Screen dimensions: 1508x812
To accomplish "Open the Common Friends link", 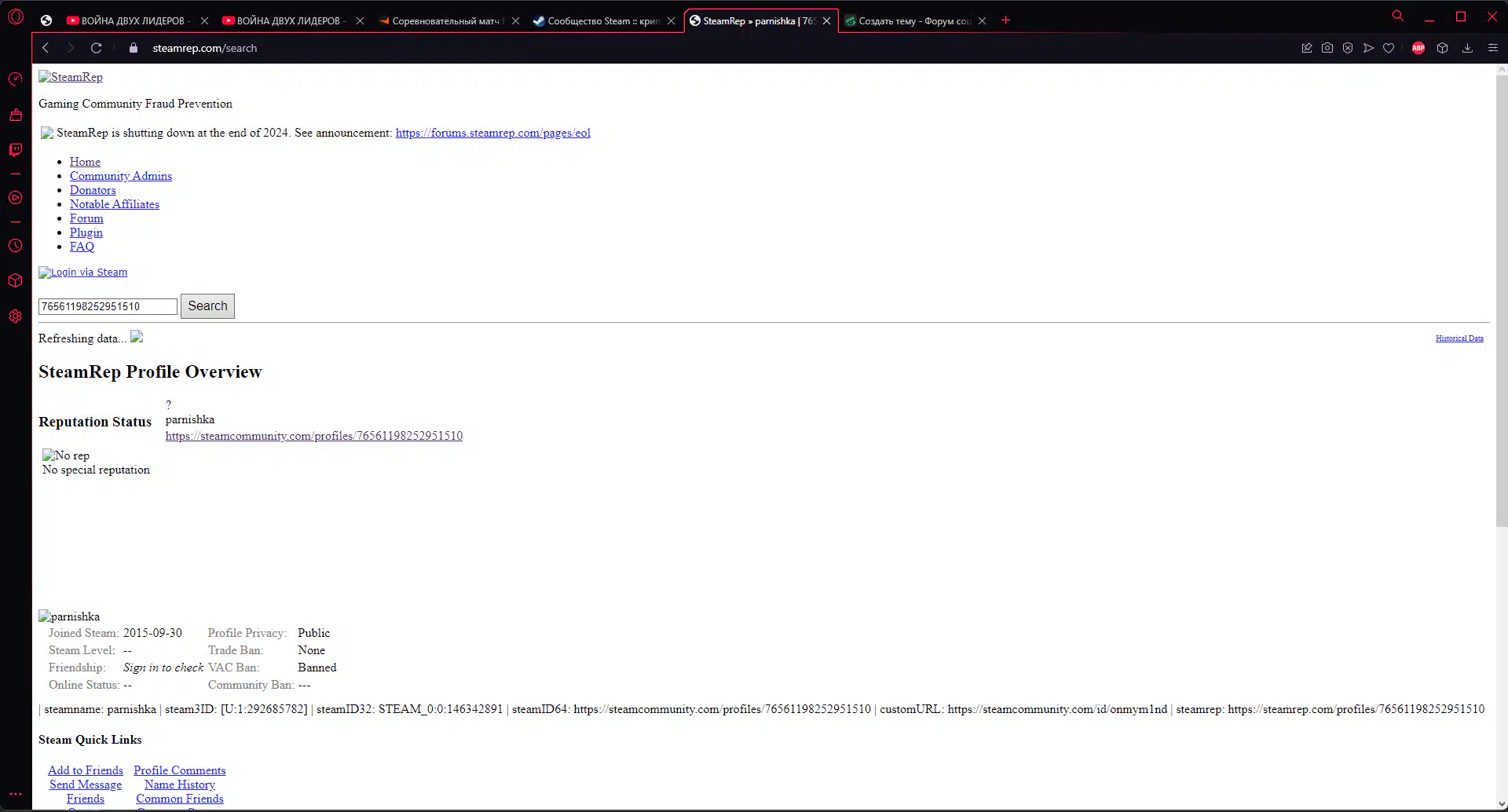I will (180, 799).
